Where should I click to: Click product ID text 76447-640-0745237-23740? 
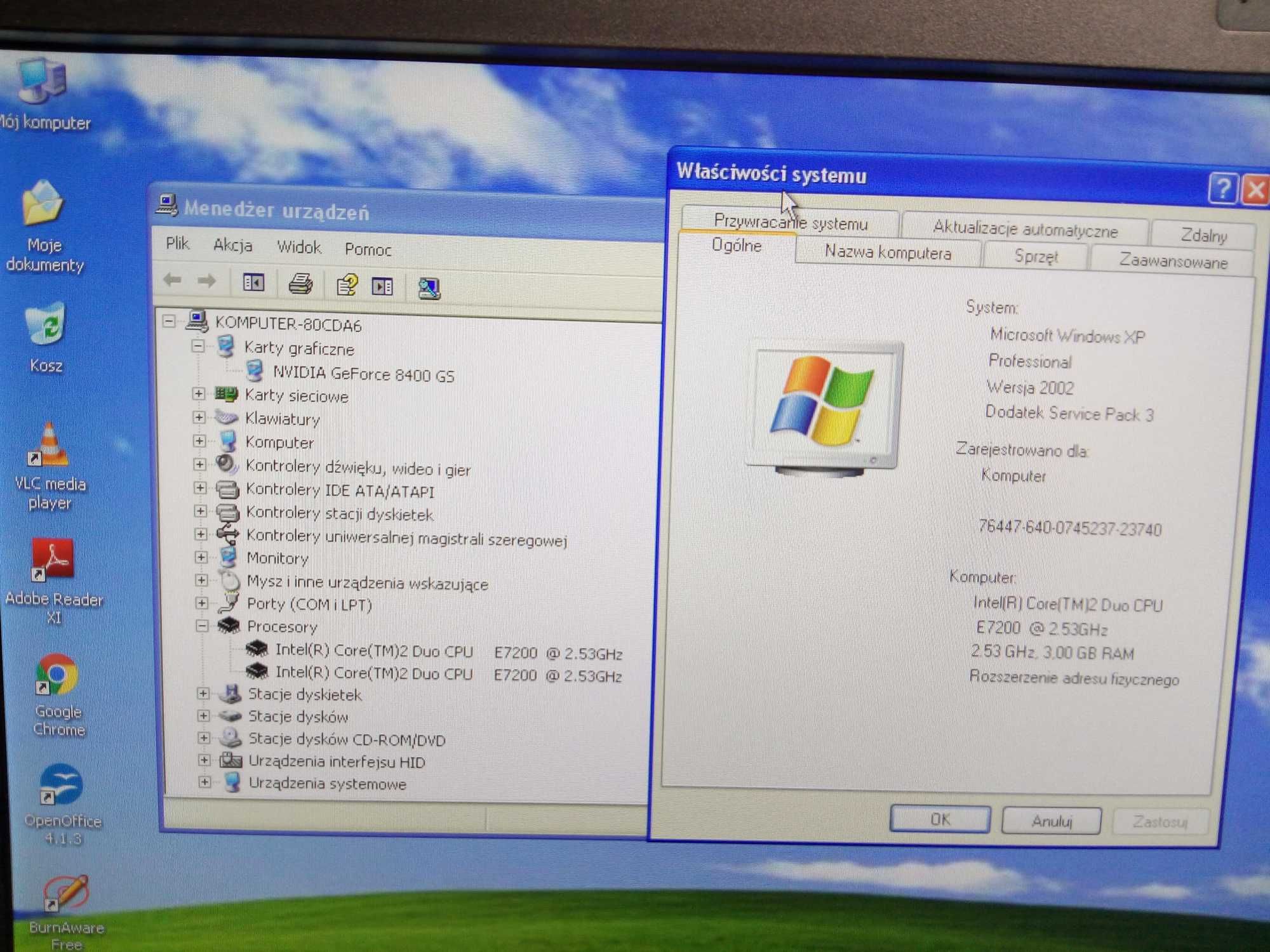[1070, 527]
